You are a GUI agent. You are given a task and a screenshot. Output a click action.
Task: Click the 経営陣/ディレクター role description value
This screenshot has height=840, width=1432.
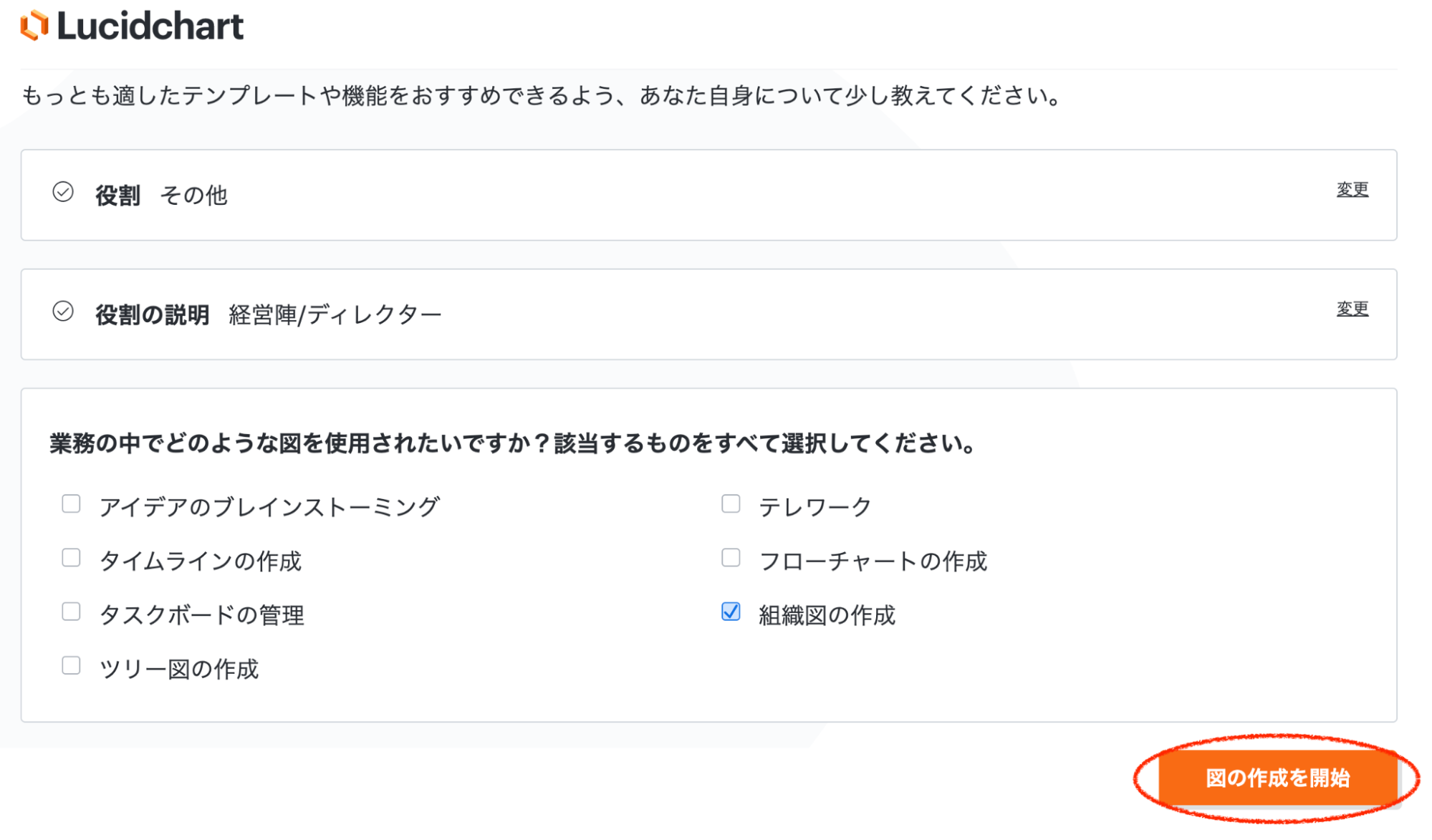point(335,315)
